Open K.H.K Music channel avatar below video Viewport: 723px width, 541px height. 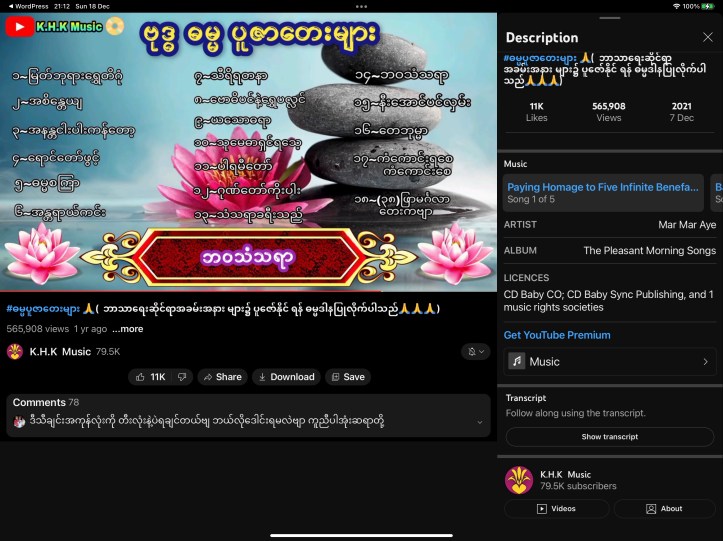coord(15,351)
